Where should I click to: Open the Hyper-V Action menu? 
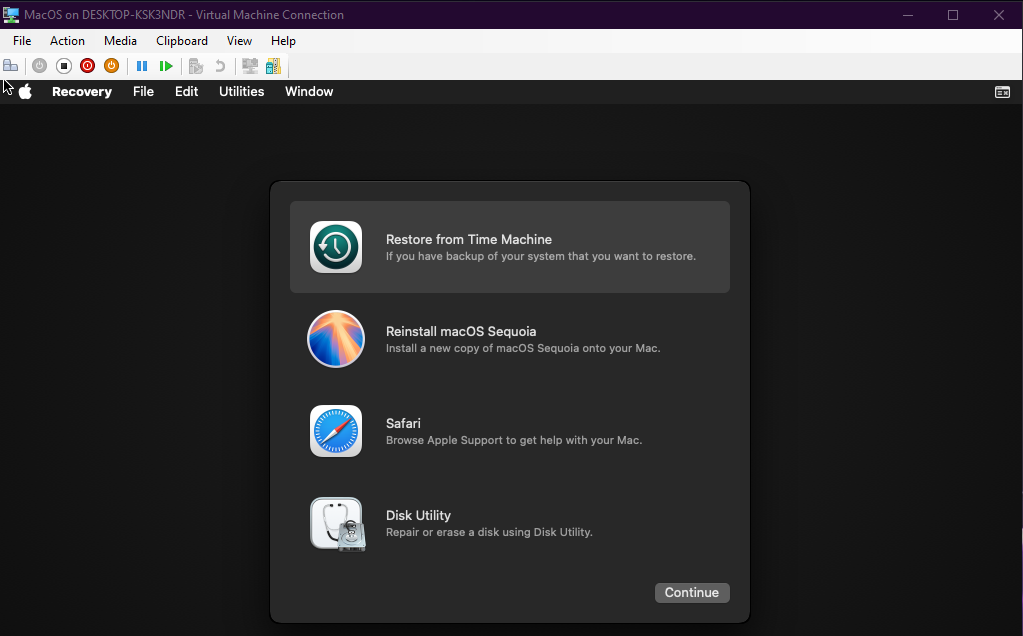coord(67,41)
